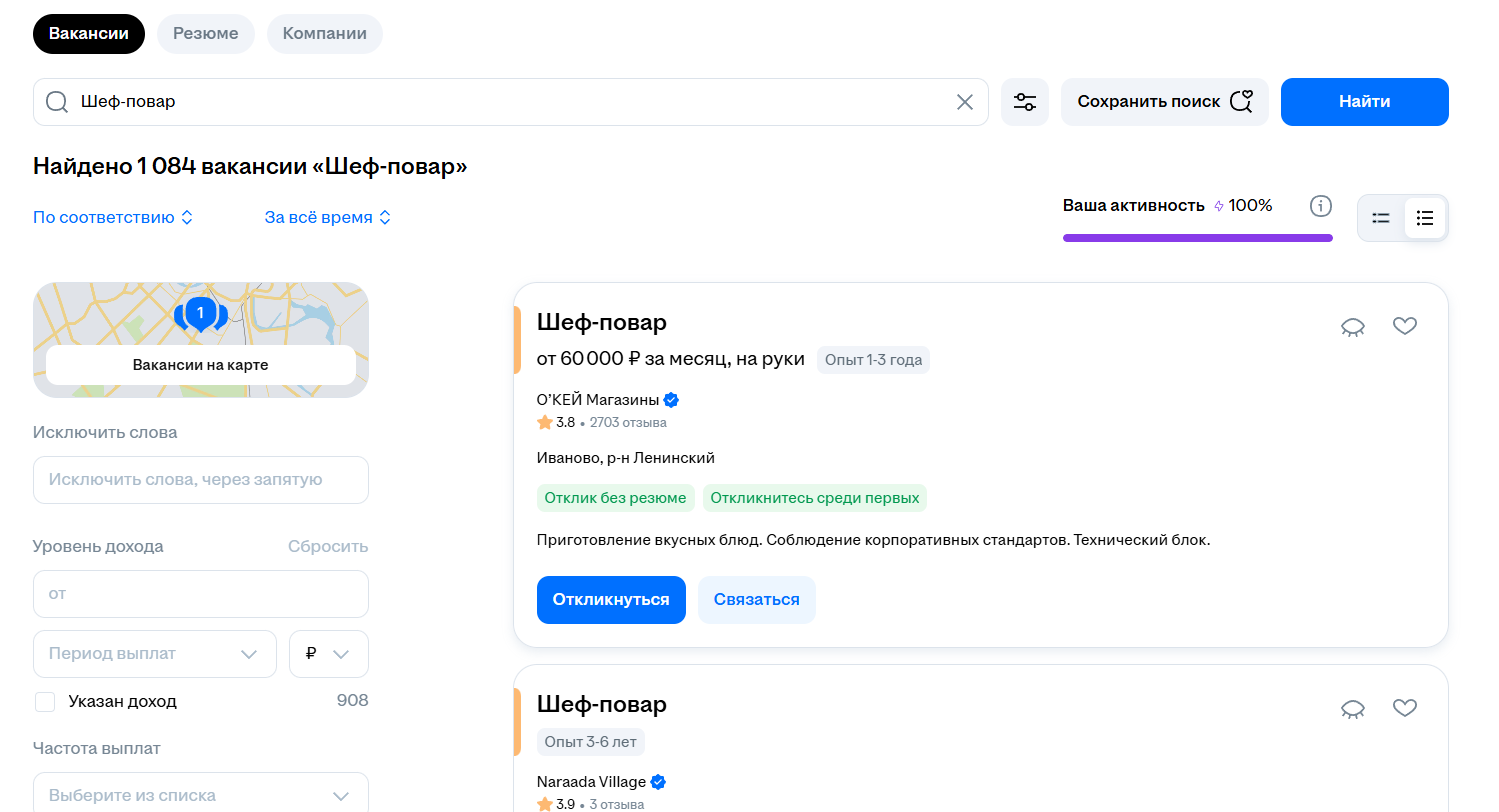Click the 908 count beside Указан доход
Screen dimensions: 1499x812
coord(353,701)
